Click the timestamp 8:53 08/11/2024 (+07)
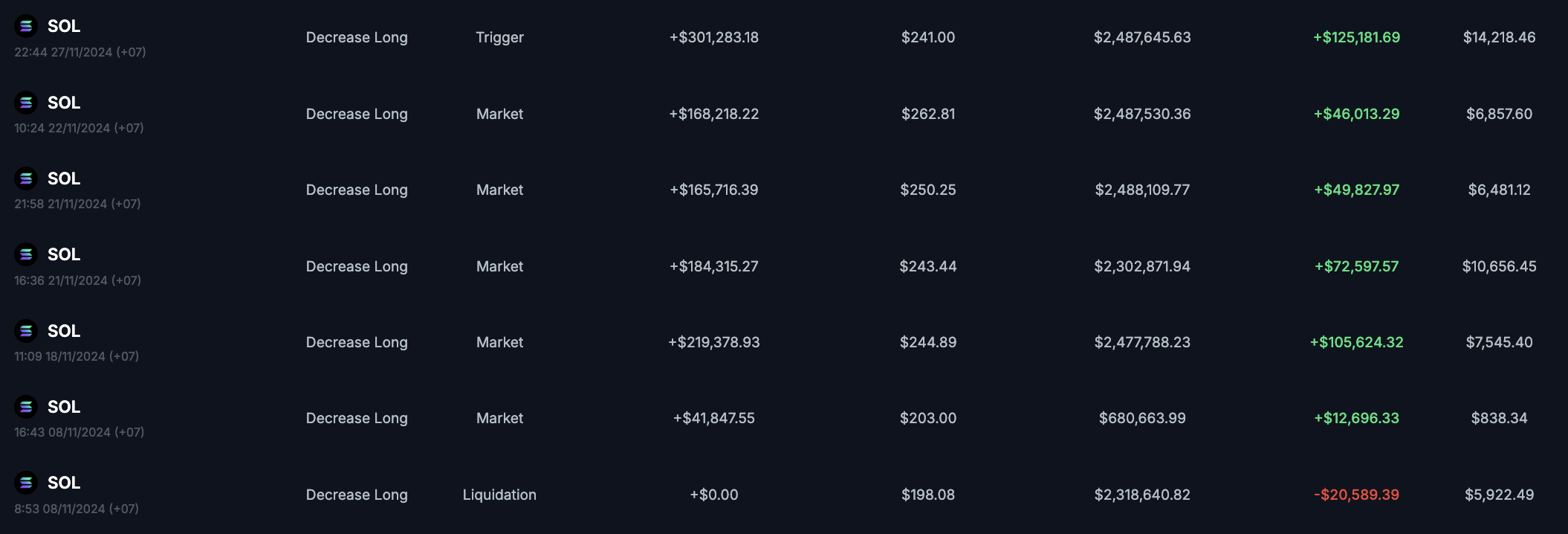1568x534 pixels. (x=77, y=509)
